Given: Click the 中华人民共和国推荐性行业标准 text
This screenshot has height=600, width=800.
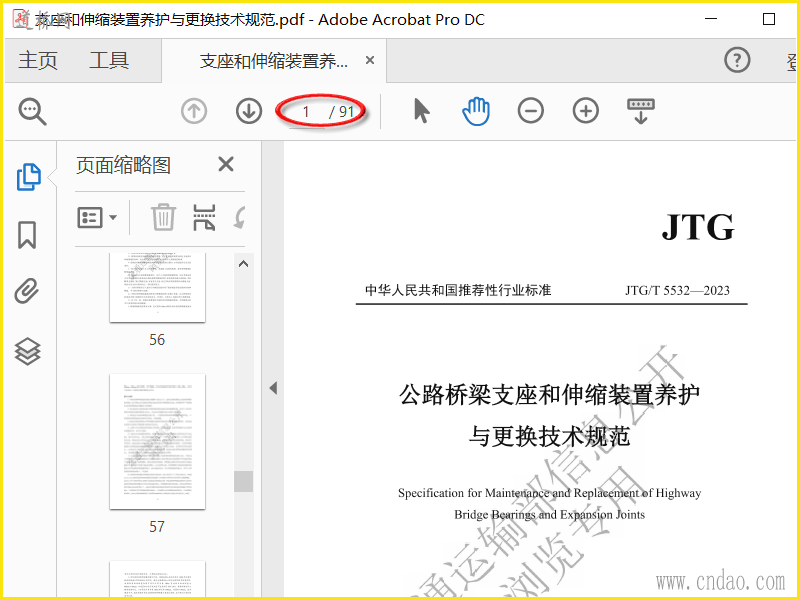Looking at the screenshot, I should 458,290.
